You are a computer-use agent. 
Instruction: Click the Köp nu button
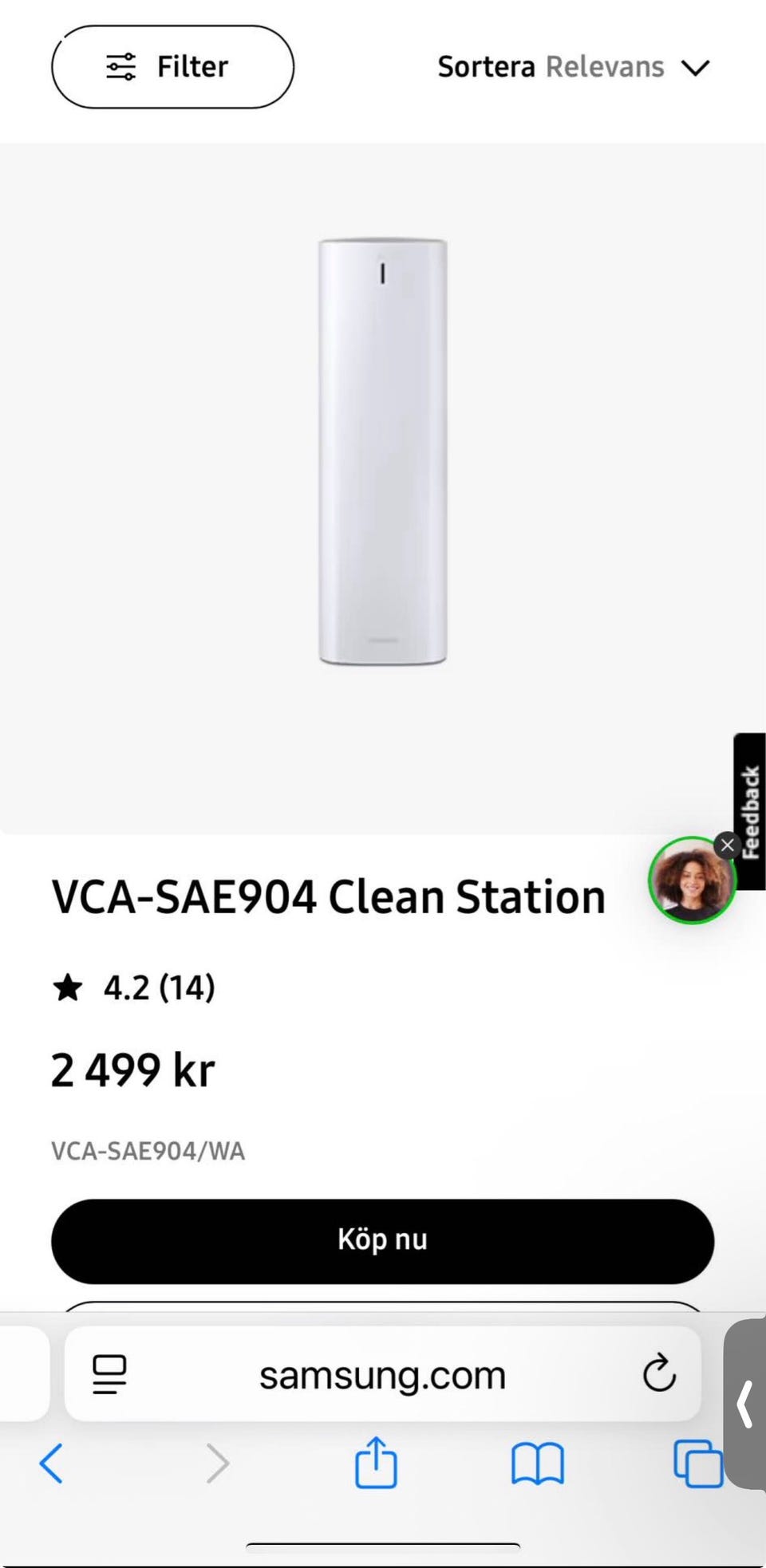pos(383,1240)
